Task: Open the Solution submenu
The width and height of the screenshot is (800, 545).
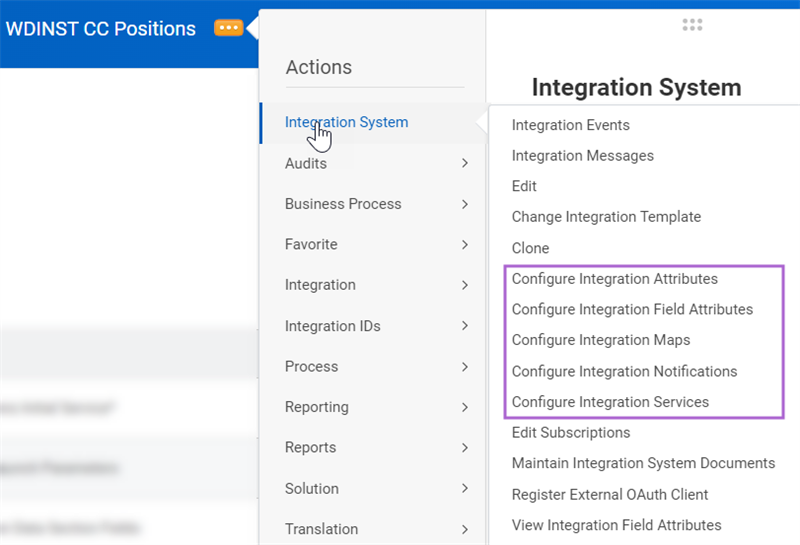Action: click(x=312, y=488)
